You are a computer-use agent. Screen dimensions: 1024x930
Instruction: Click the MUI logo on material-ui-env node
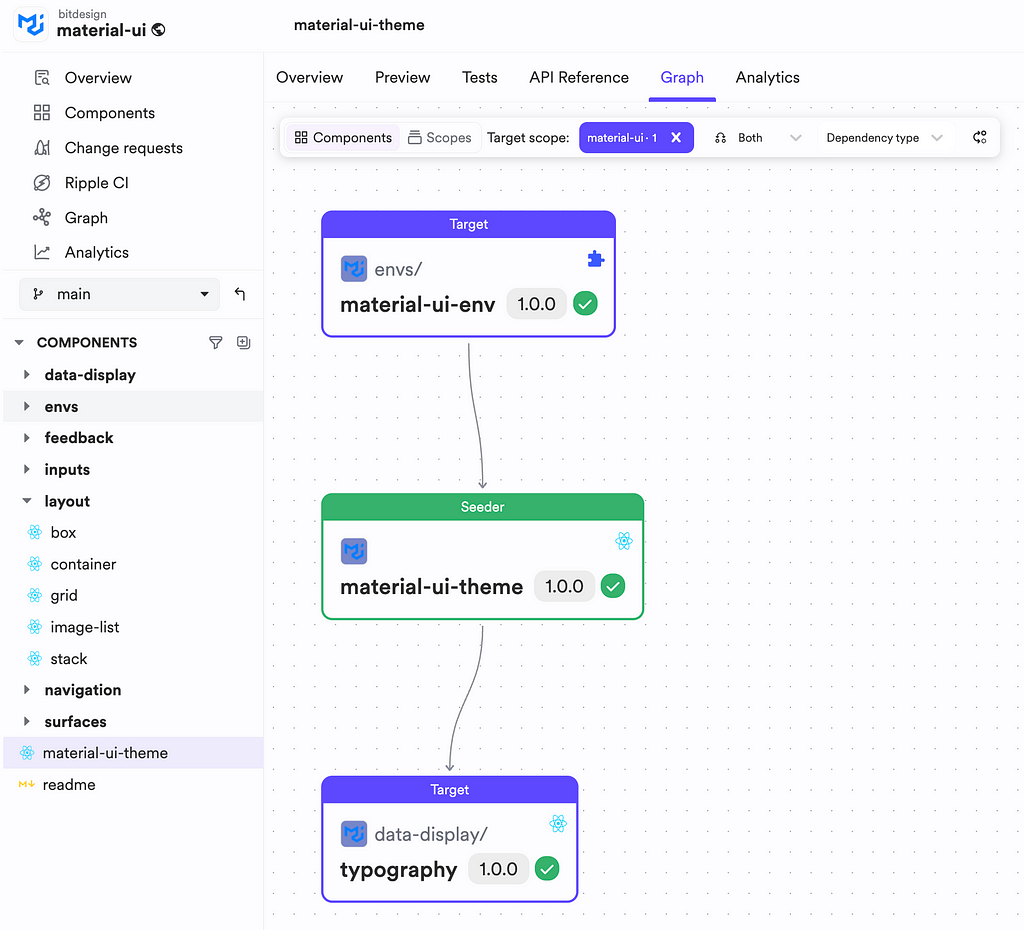point(354,269)
